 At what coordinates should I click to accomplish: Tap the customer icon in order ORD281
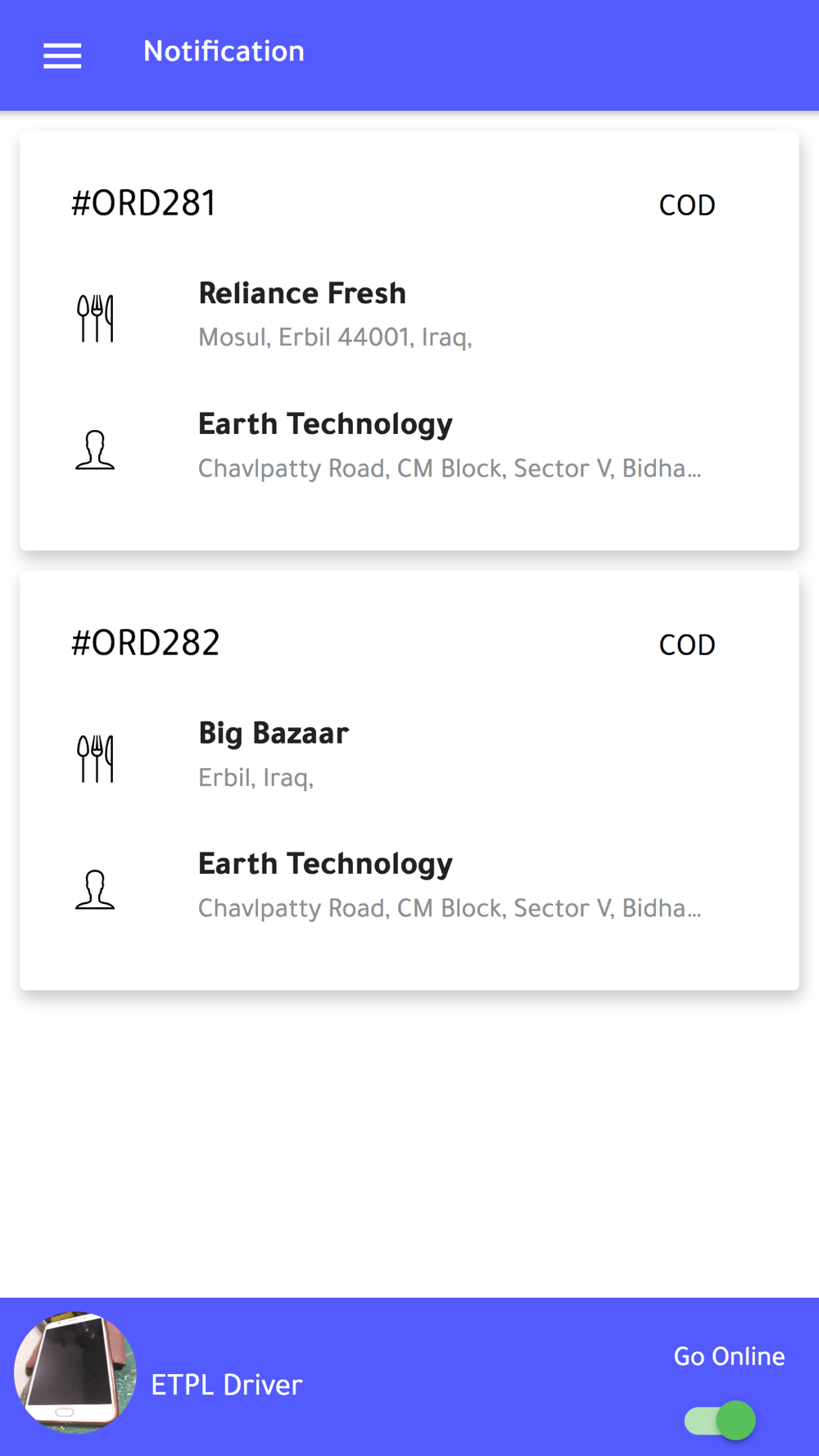95,450
